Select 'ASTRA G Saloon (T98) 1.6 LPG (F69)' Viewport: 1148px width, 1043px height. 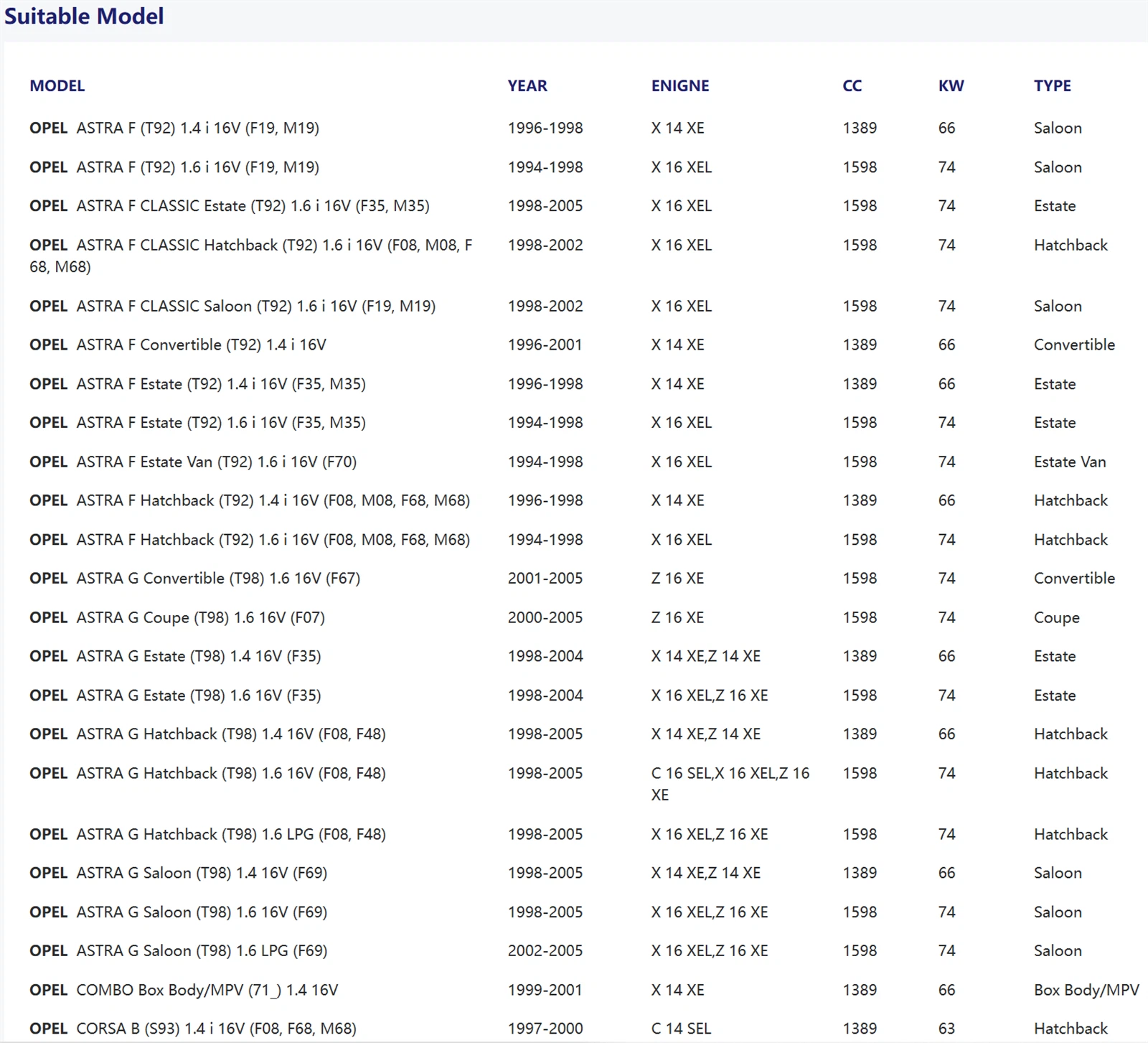pos(178,951)
